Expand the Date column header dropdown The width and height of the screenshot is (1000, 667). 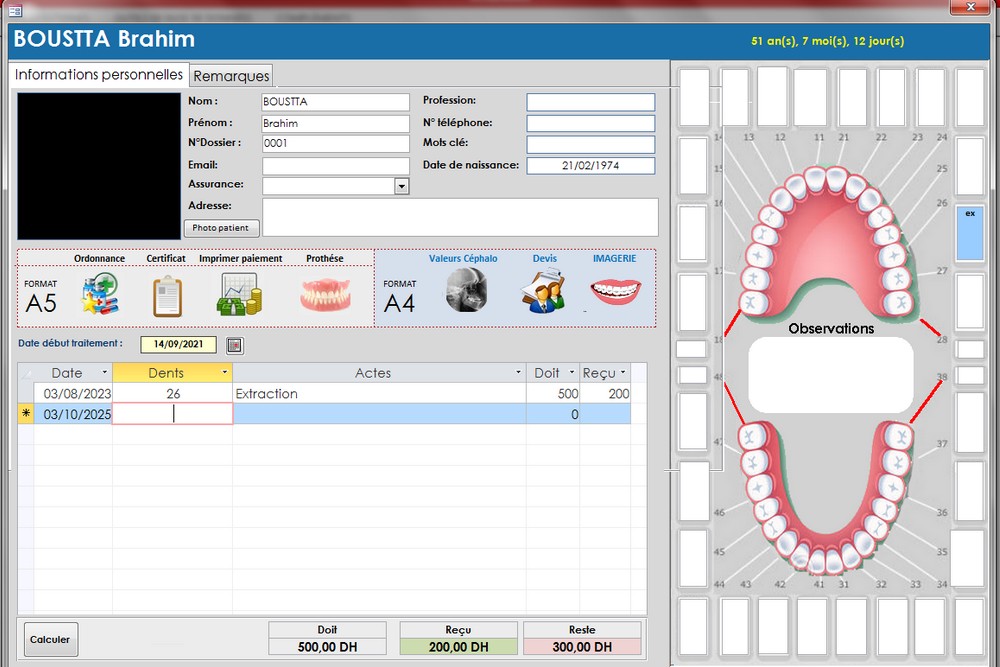point(104,373)
